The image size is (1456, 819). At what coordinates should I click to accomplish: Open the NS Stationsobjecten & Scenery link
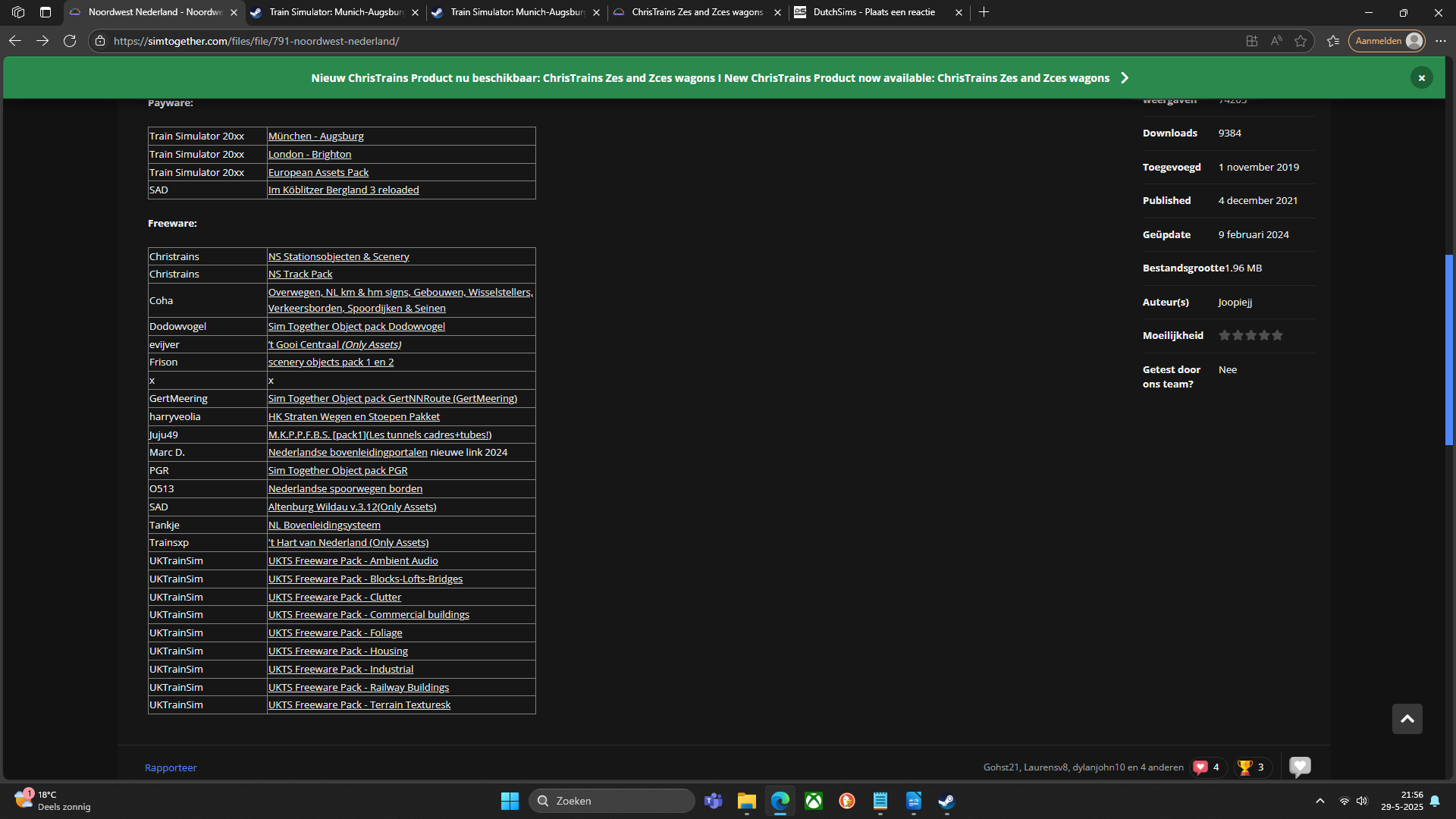tap(338, 257)
